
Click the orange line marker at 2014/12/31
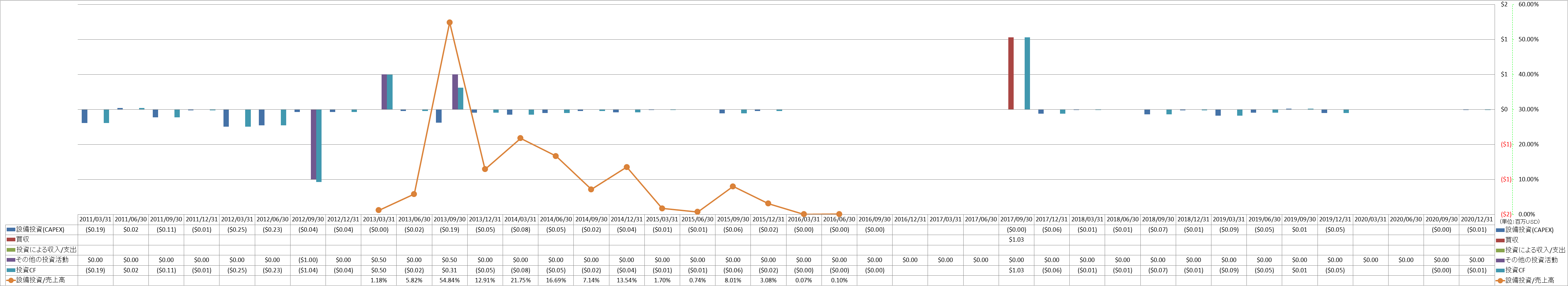point(626,167)
